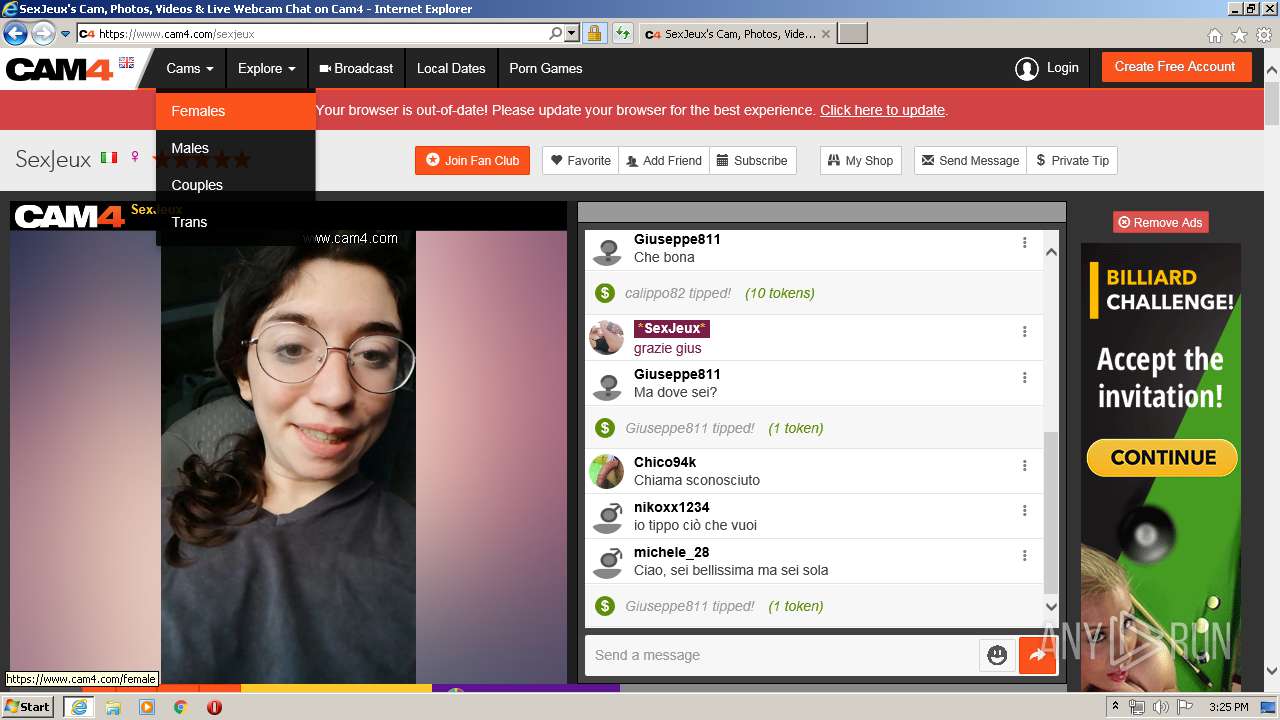Click the IE Favorites star icon
Image resolution: width=1280 pixels, height=720 pixels.
click(1239, 35)
